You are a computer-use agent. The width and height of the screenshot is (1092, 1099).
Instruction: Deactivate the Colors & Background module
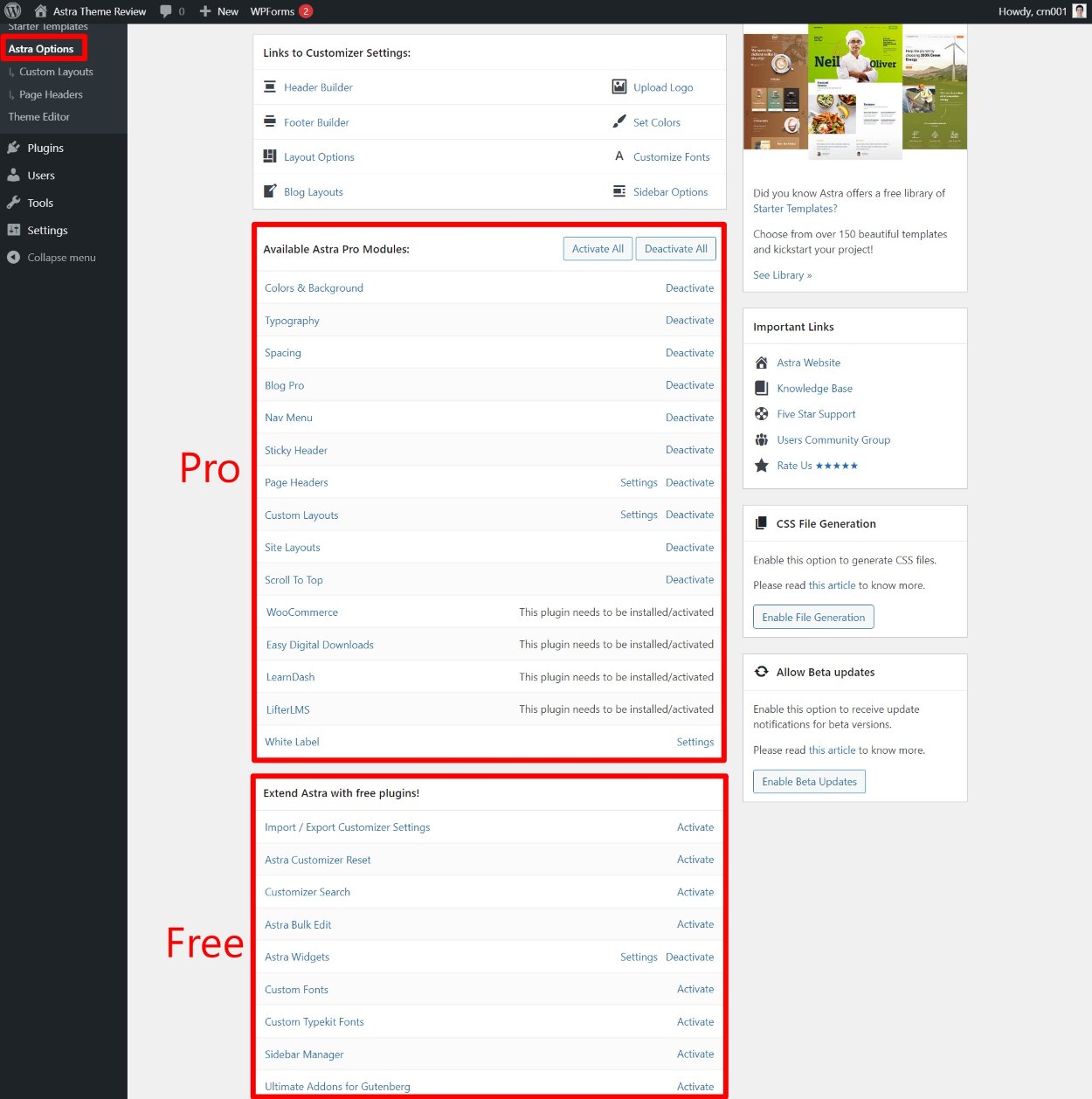[689, 287]
